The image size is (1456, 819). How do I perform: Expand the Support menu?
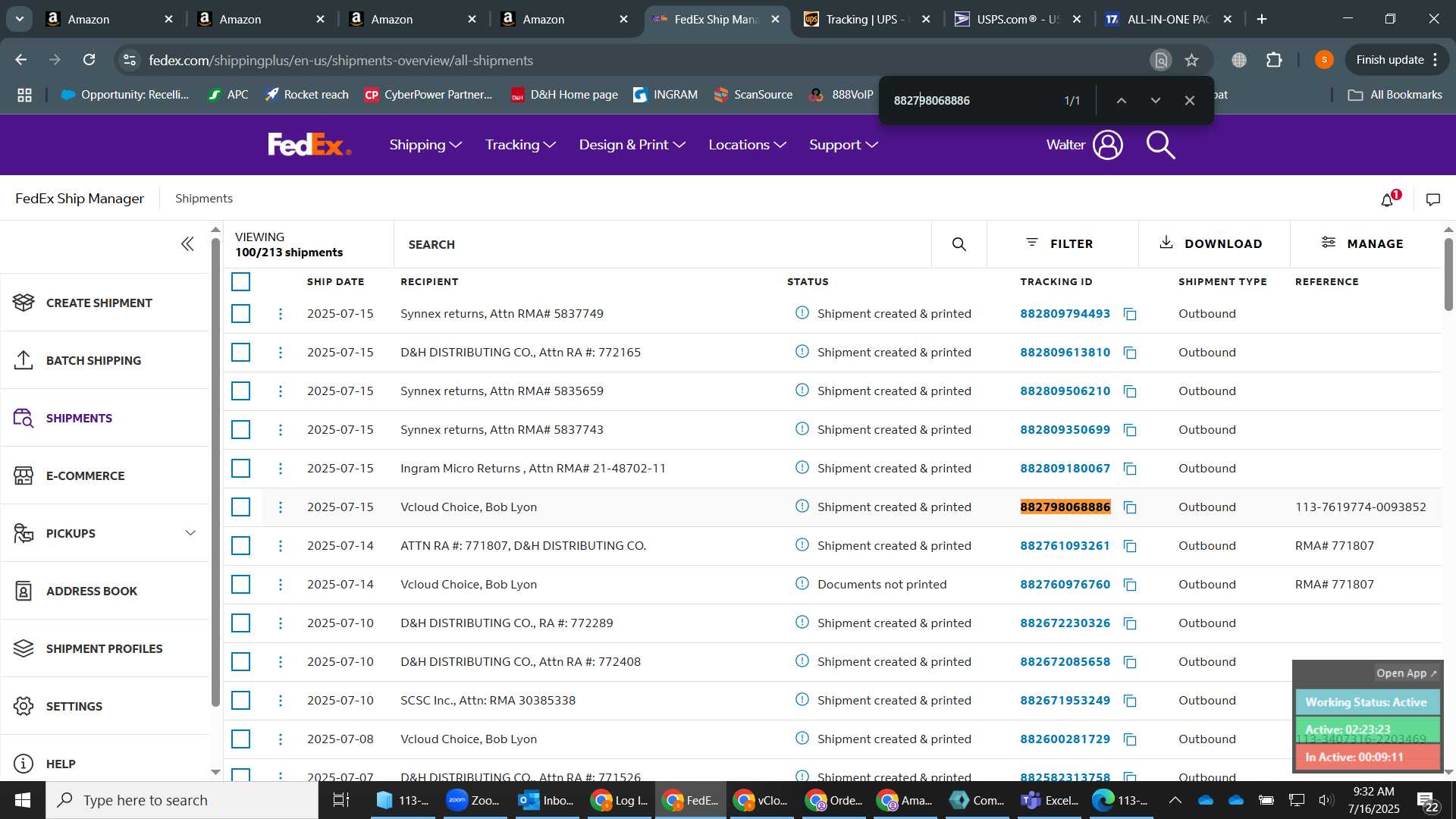point(843,145)
